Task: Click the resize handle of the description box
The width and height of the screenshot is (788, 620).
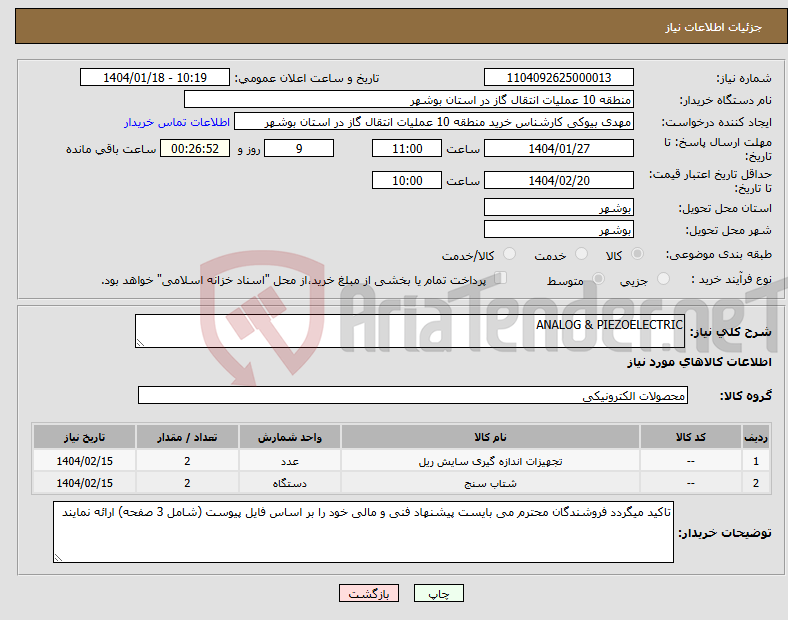Action: click(x=140, y=343)
